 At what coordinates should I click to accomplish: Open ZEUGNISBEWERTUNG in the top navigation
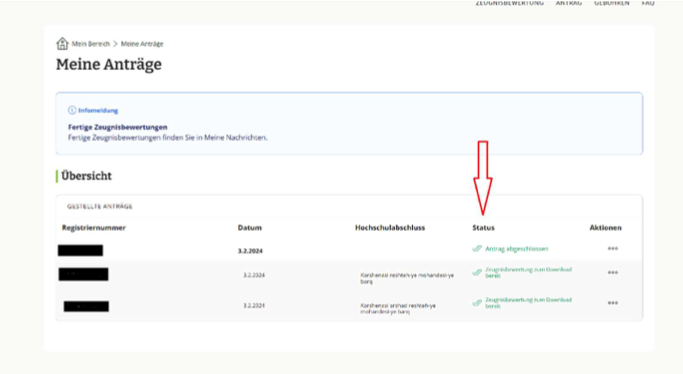click(510, 3)
